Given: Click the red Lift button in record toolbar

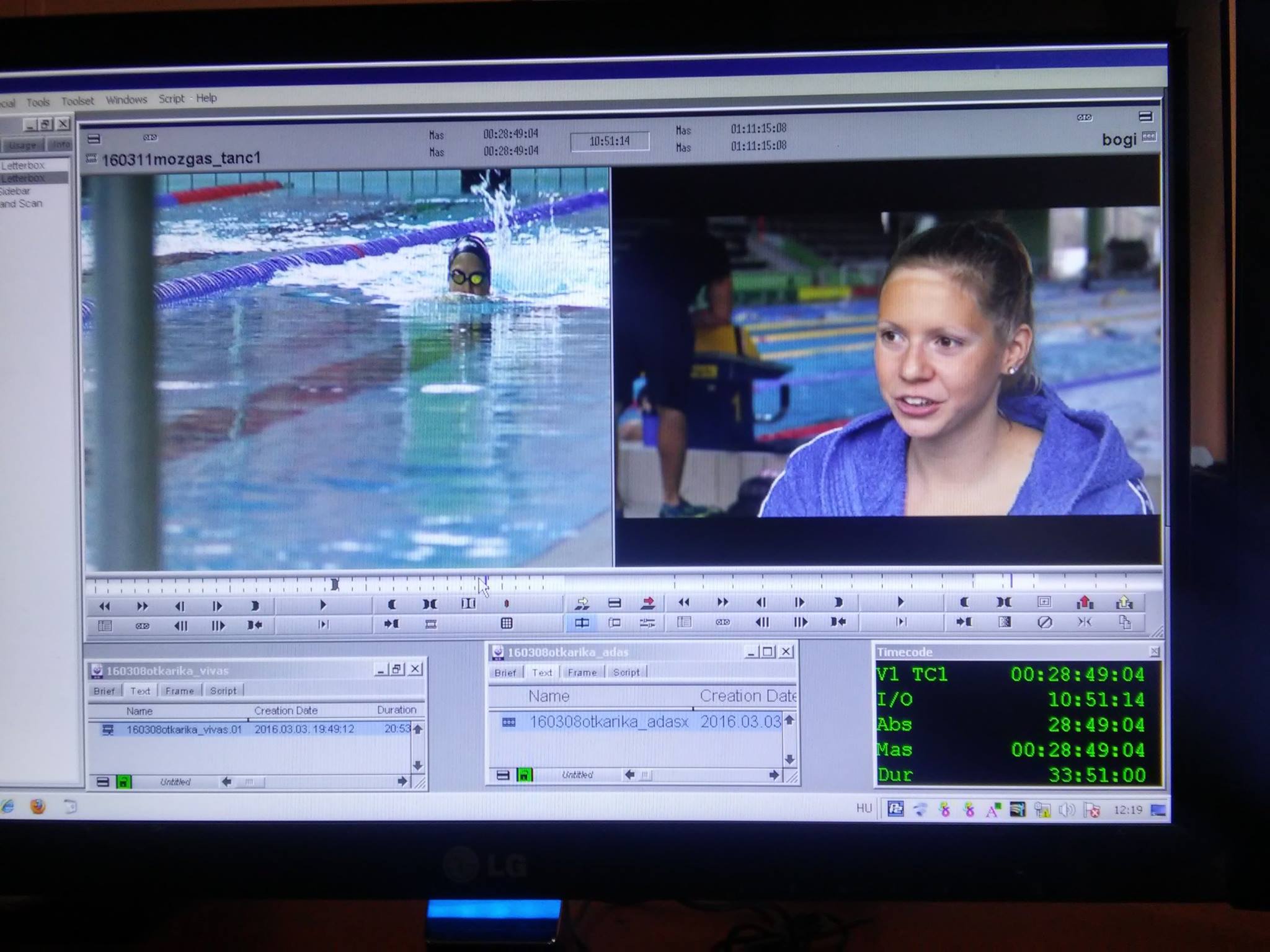Looking at the screenshot, I should pyautogui.click(x=1085, y=602).
